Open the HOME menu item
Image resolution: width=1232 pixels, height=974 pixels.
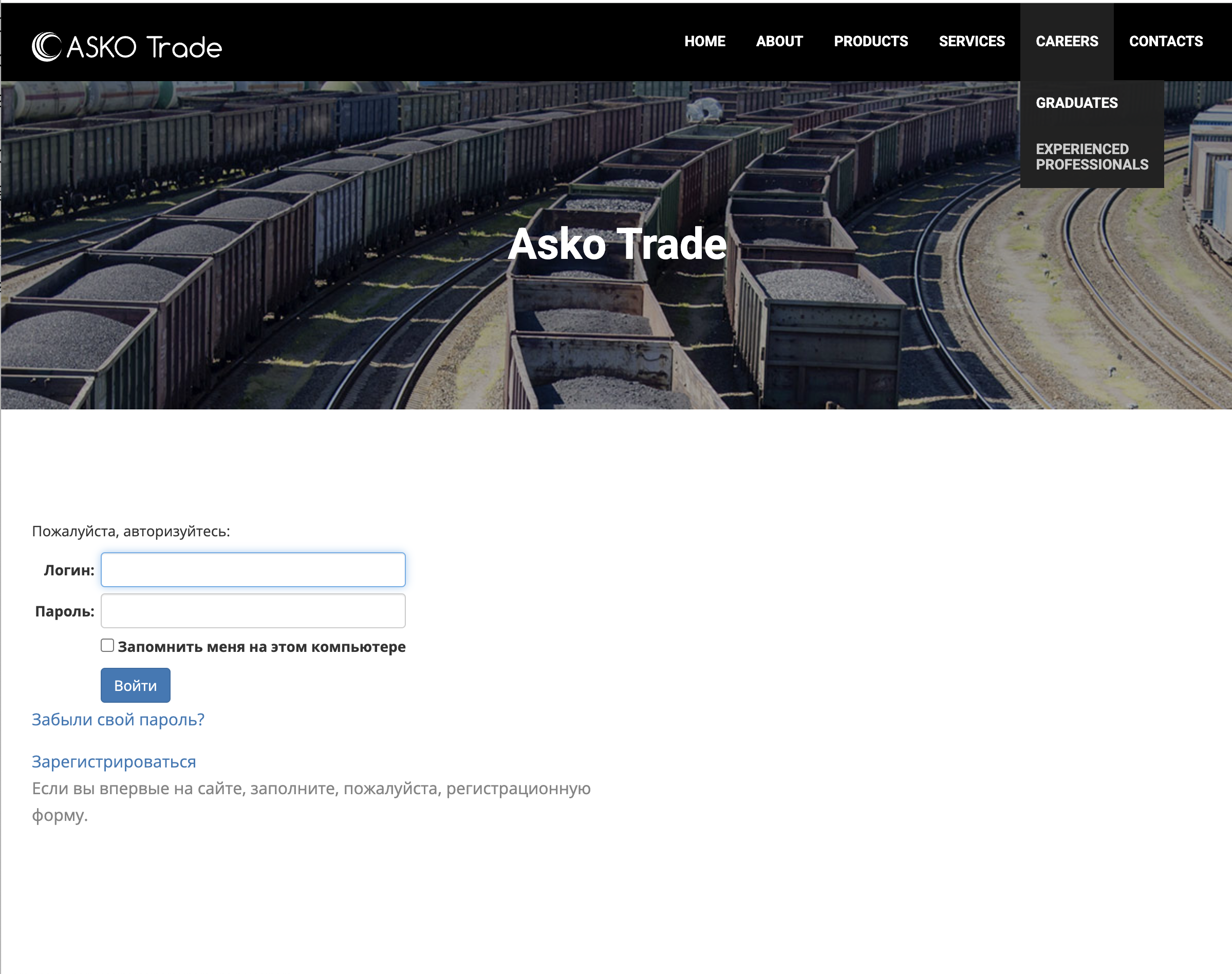pos(704,42)
